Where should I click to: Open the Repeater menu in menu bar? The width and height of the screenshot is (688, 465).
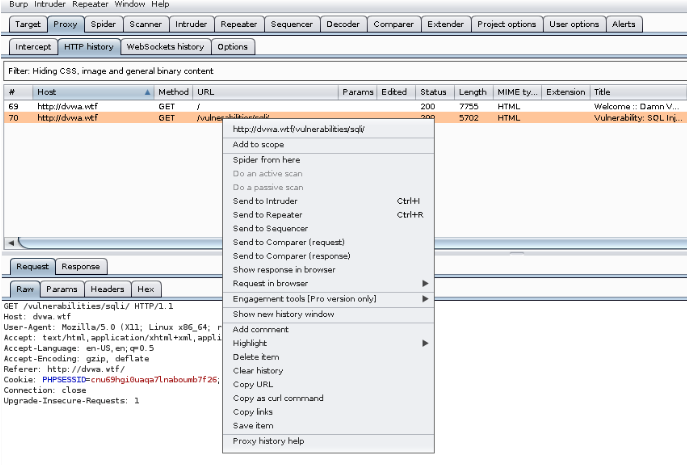point(90,4)
